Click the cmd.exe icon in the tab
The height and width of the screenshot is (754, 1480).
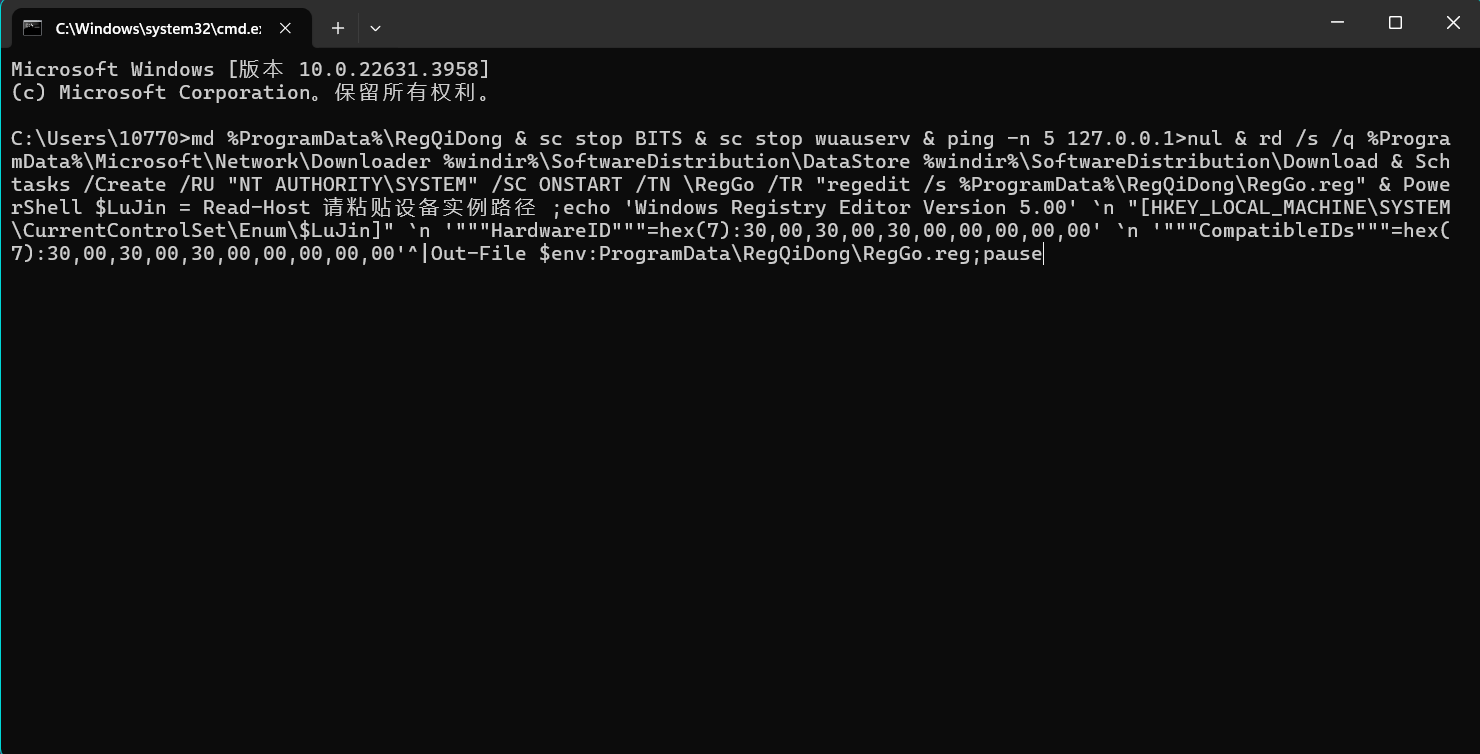point(33,28)
